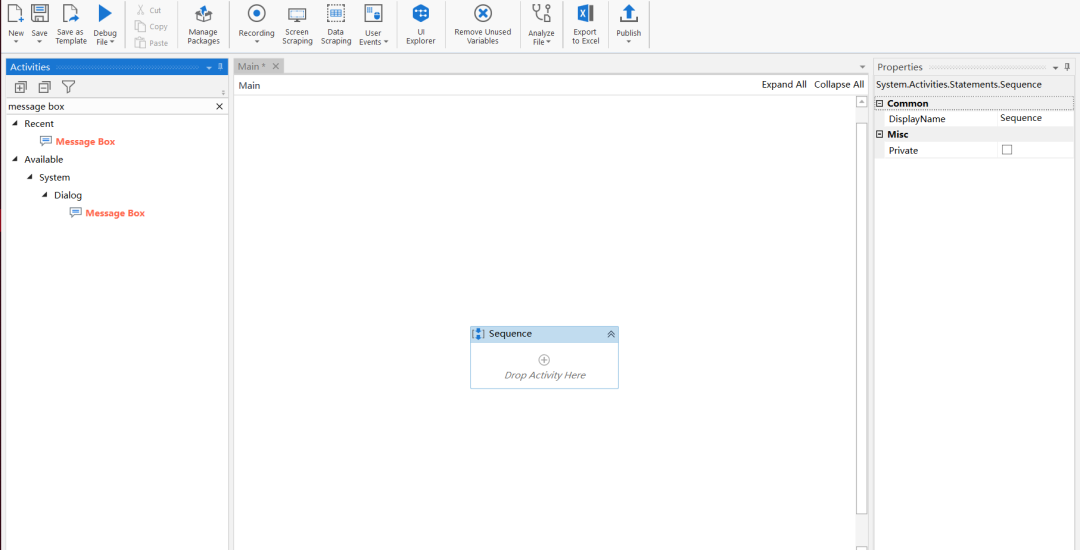
Task: Click Collapse All in designer
Action: 839,85
